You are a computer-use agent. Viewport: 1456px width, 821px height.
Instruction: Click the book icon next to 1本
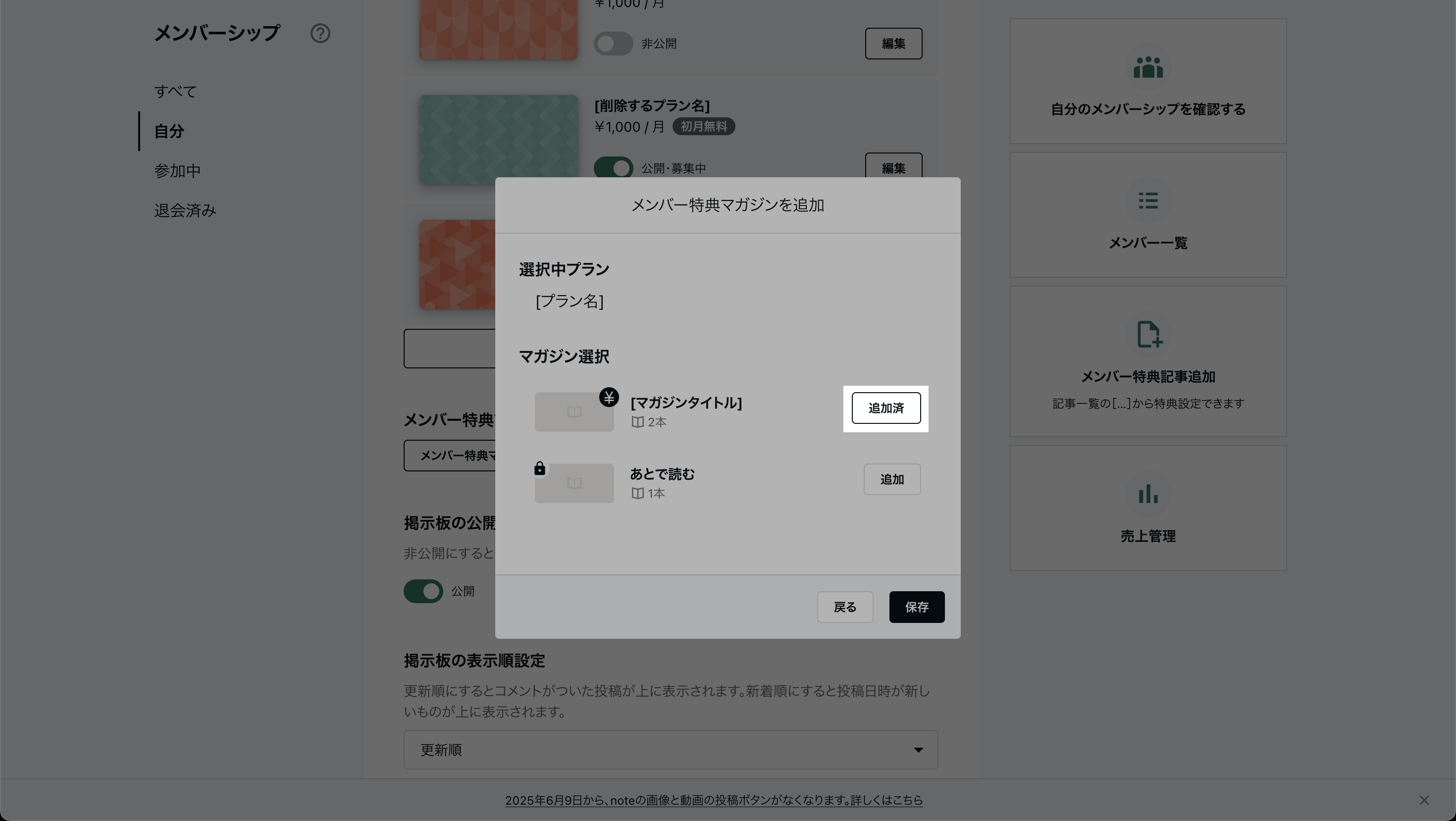(x=637, y=493)
